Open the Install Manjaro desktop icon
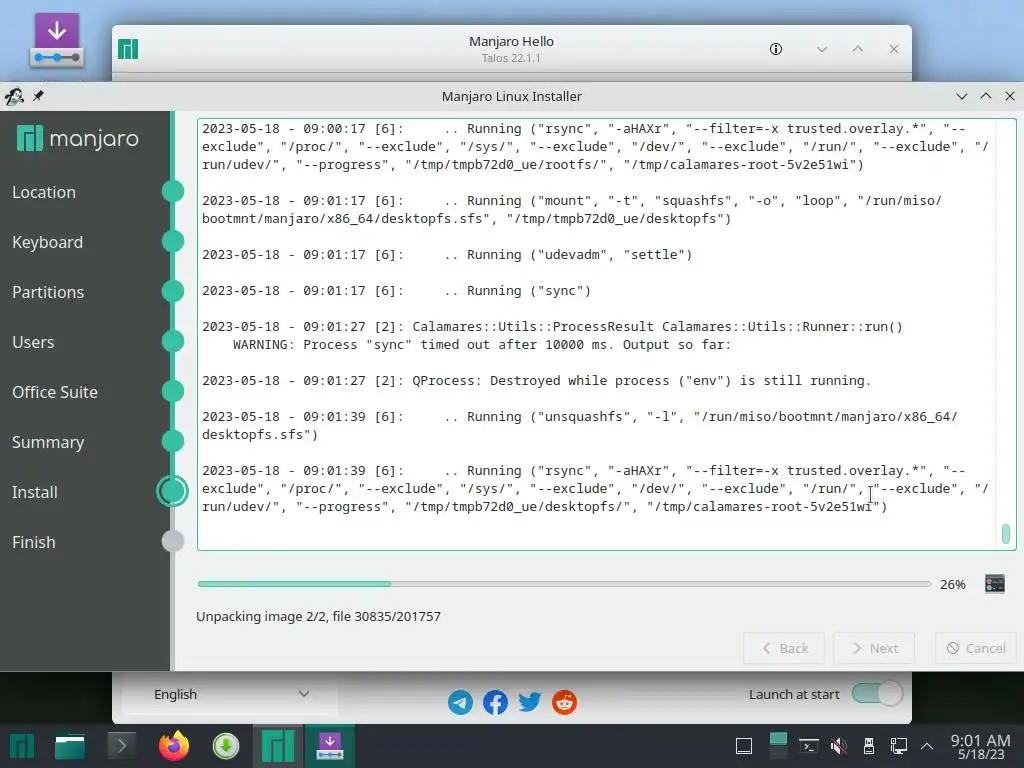The height and width of the screenshot is (768, 1024). tap(57, 40)
